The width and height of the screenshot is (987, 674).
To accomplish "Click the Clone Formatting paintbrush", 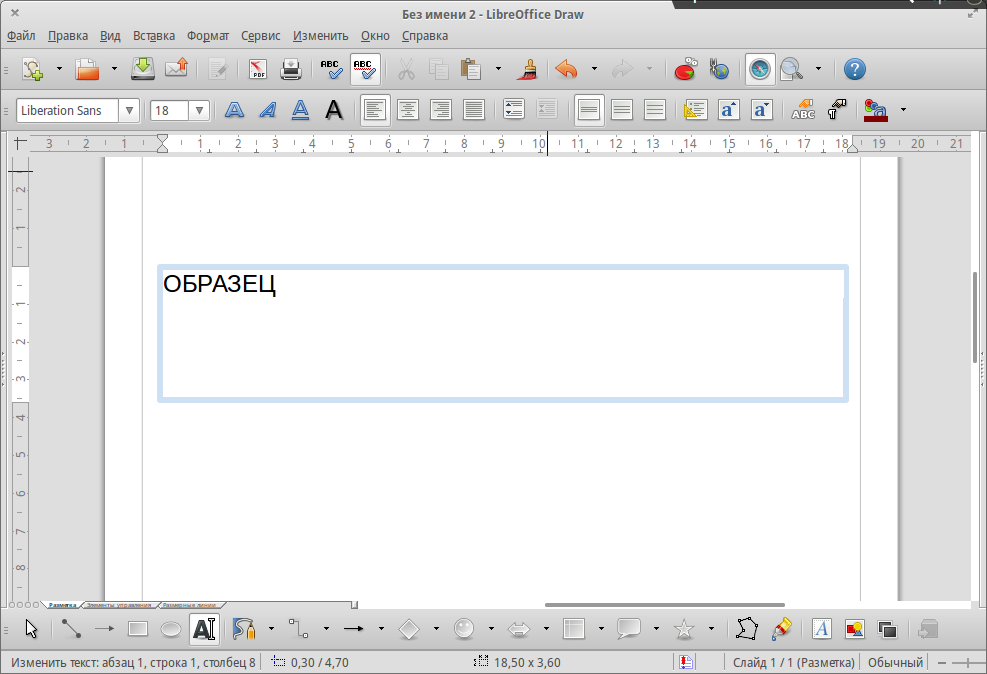I will (x=529, y=69).
